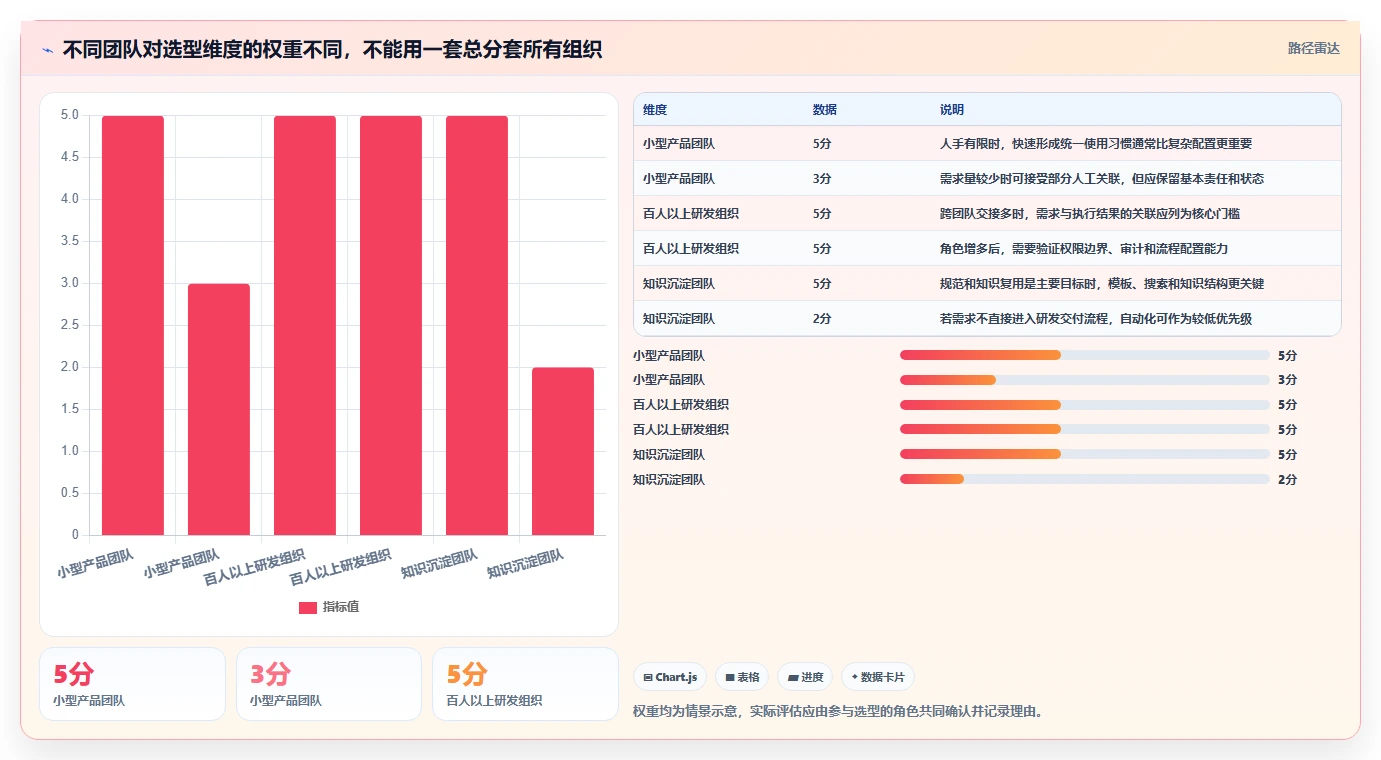
Task: Click the 知识沉淀团队 progress bar showing 5分
Action: pyautogui.click(x=1085, y=454)
